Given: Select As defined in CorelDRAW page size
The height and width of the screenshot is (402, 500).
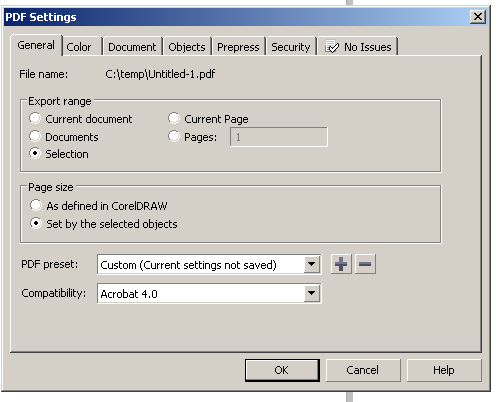Looking at the screenshot, I should coord(36,205).
